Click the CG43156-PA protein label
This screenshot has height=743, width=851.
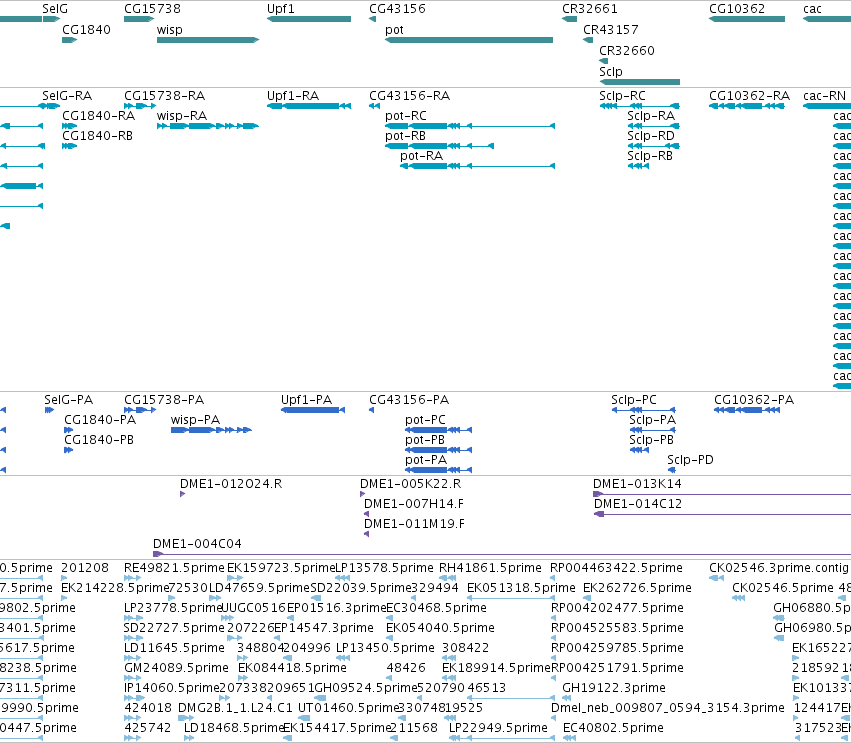click(x=409, y=399)
